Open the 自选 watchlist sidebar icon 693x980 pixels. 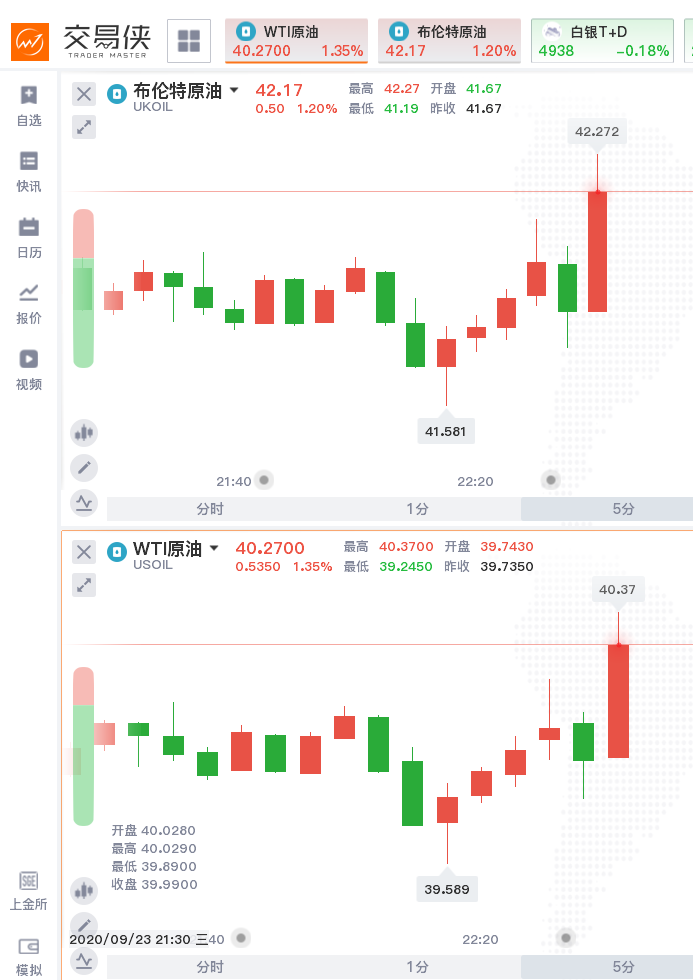coord(29,105)
